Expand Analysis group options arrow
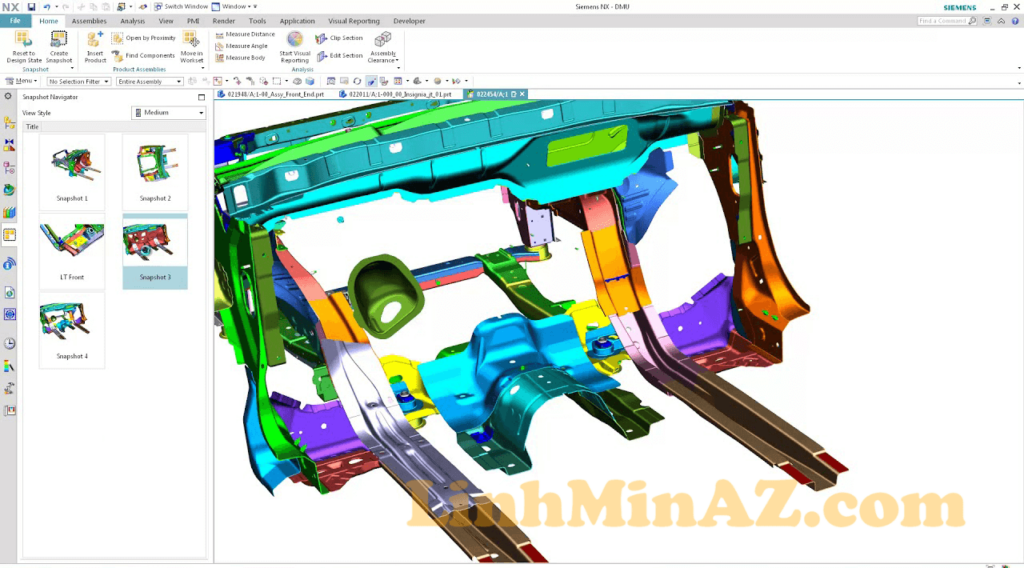Image resolution: width=1024 pixels, height=568 pixels. [x=398, y=69]
